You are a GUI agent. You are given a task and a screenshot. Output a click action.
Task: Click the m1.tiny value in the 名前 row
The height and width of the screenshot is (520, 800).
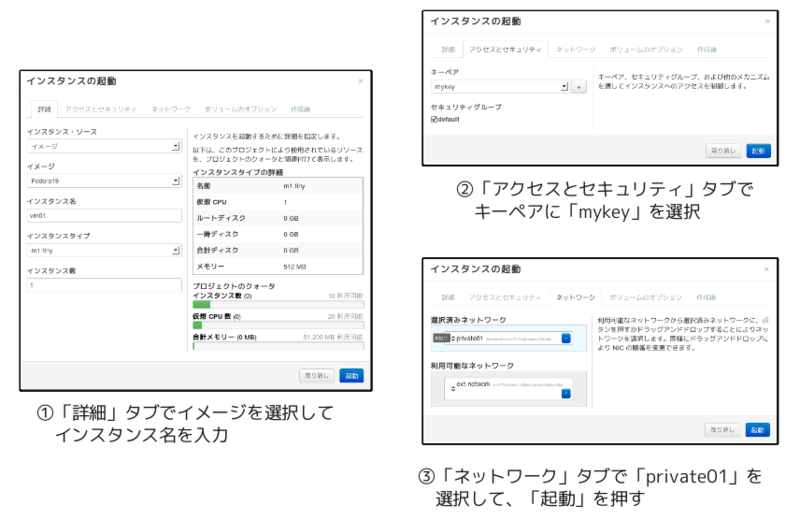click(294, 186)
